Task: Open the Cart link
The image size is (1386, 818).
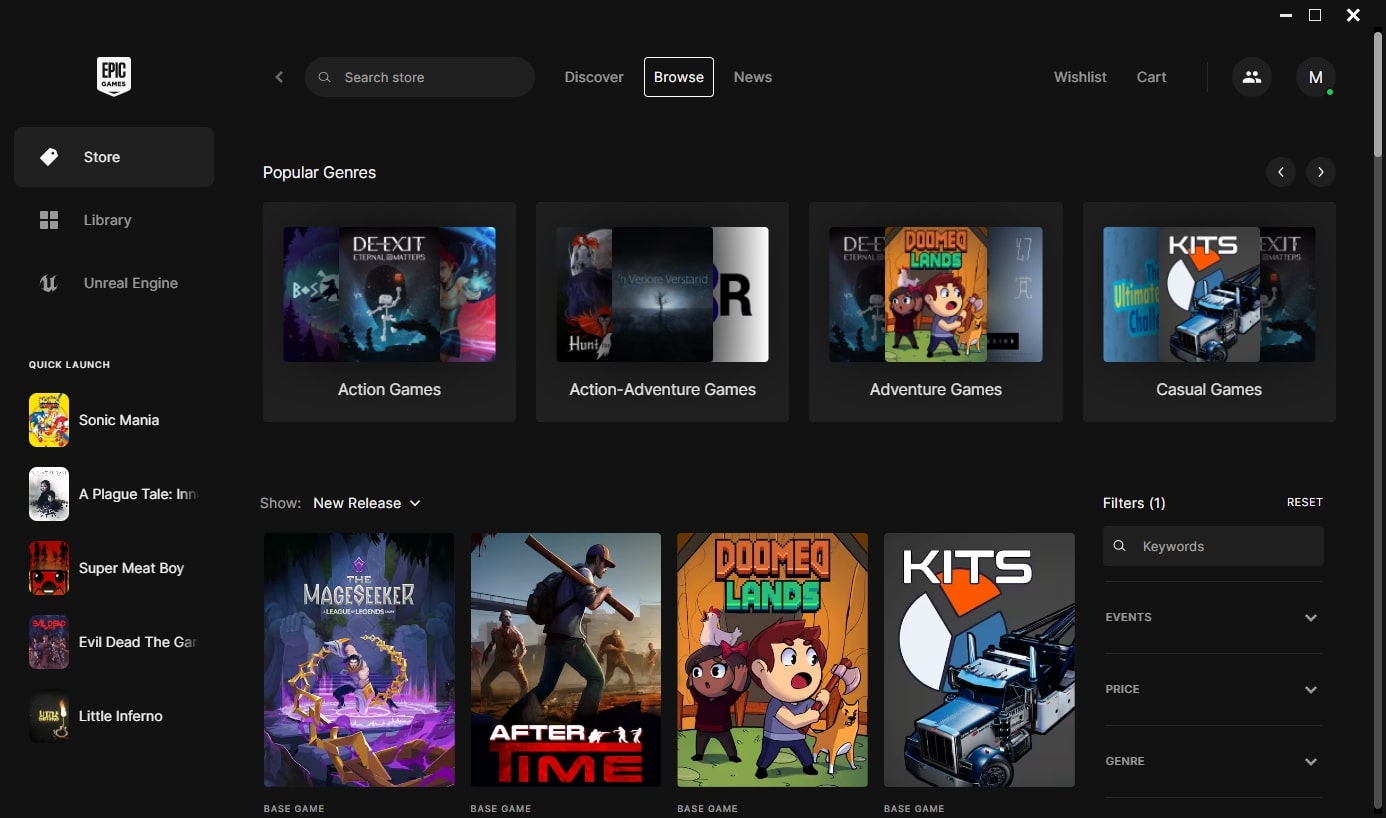Action: [1152, 77]
